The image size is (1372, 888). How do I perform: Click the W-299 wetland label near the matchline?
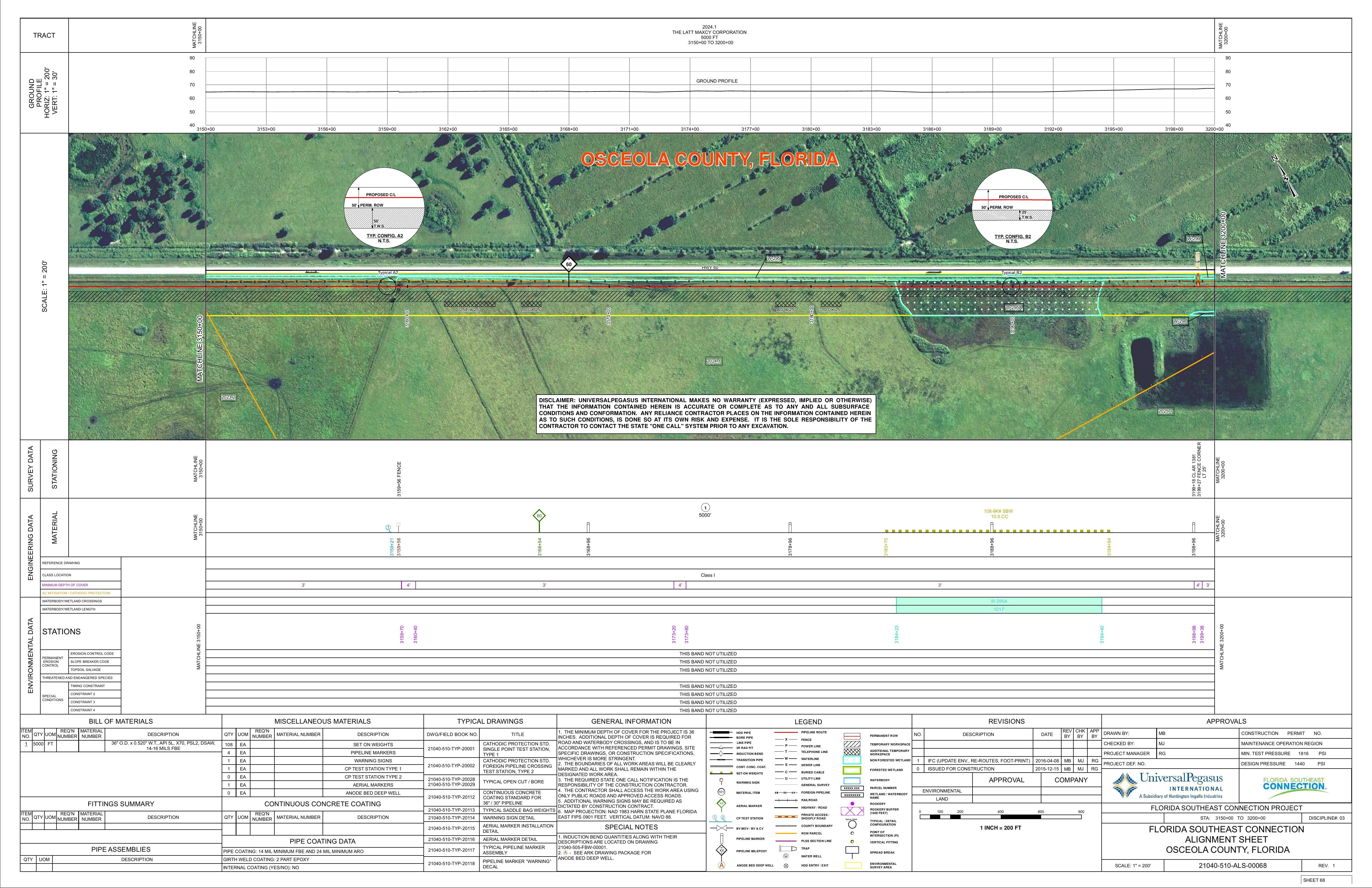pos(1193,239)
